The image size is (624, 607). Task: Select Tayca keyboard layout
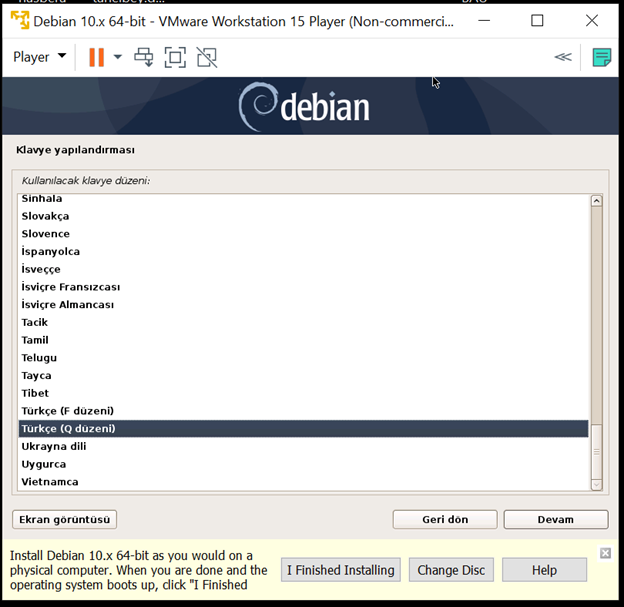[303, 375]
